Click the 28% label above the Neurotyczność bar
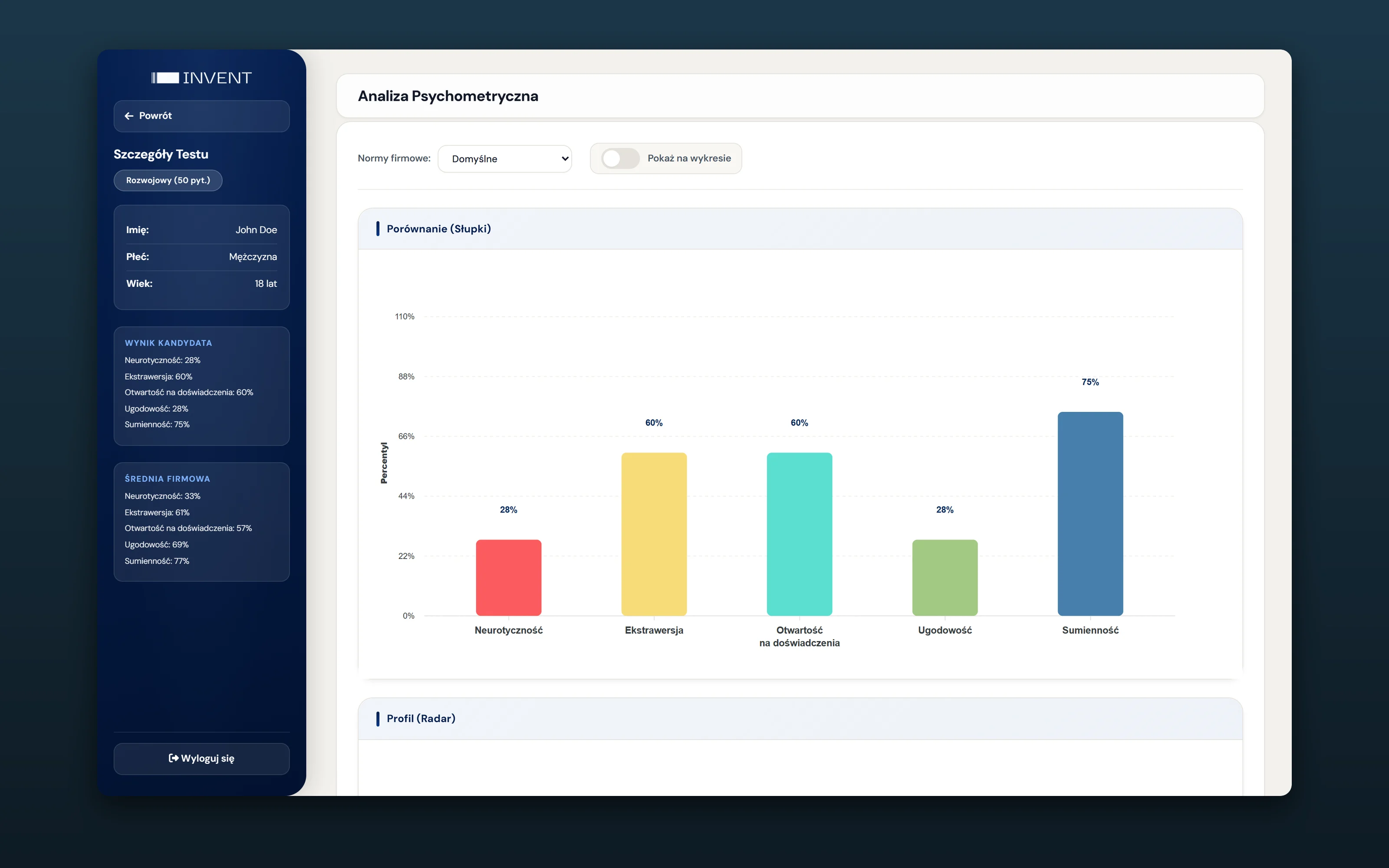1389x868 pixels. click(509, 510)
